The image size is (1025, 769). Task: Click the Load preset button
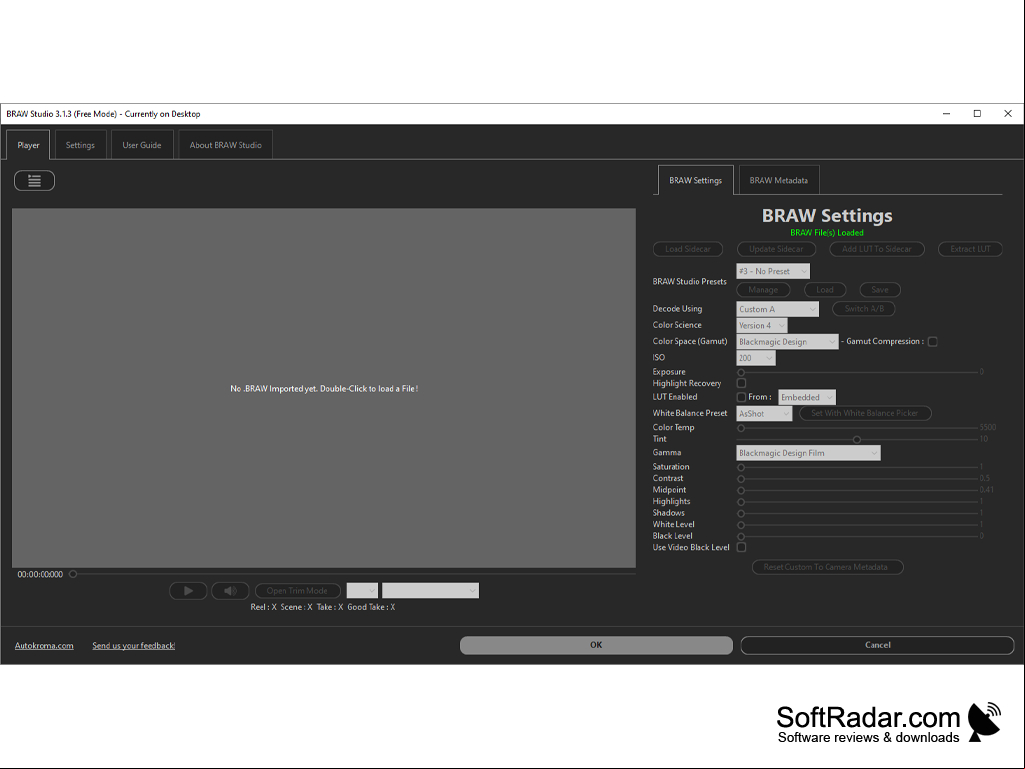(x=825, y=290)
